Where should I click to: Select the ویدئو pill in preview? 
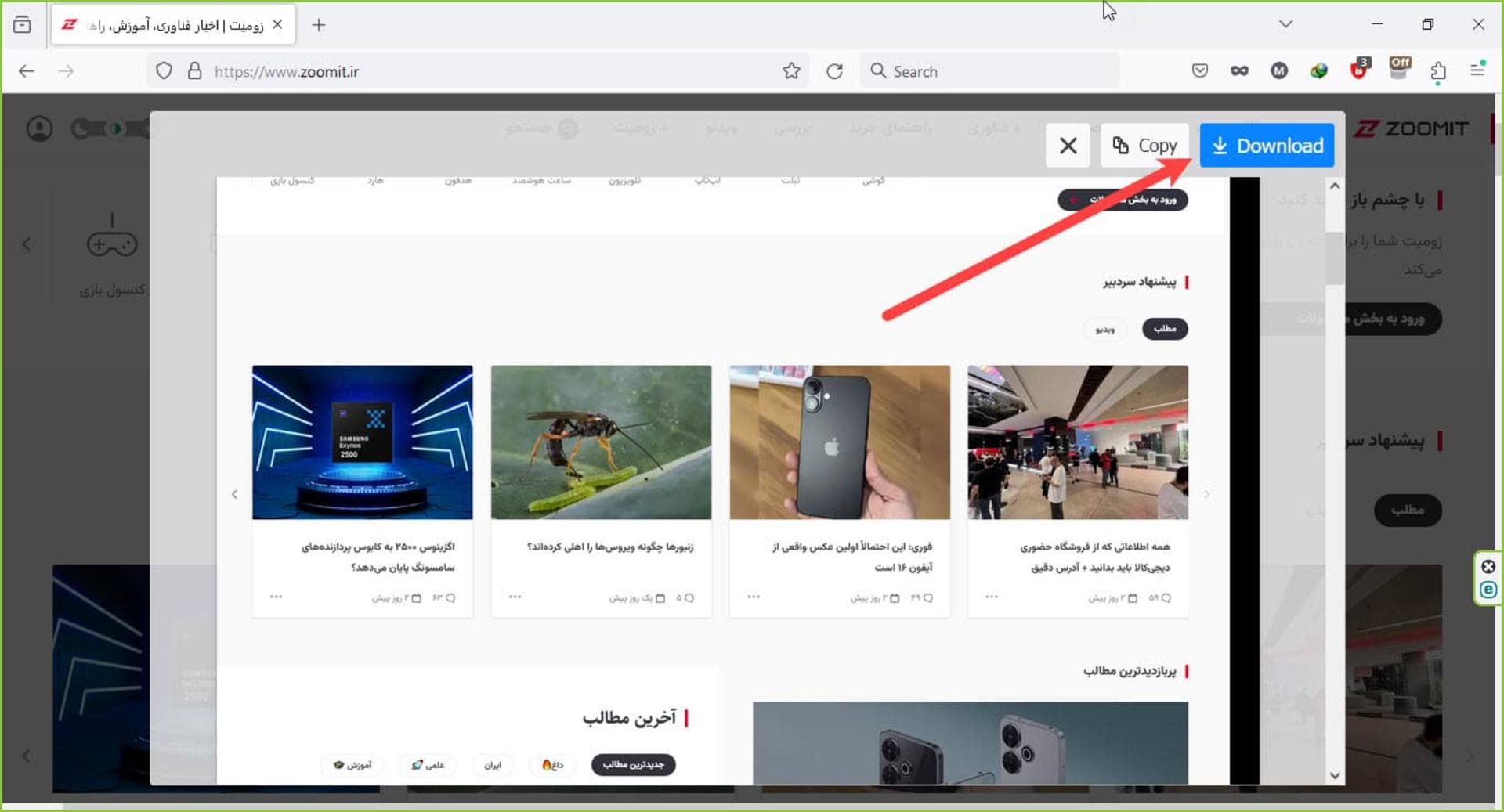1104,330
